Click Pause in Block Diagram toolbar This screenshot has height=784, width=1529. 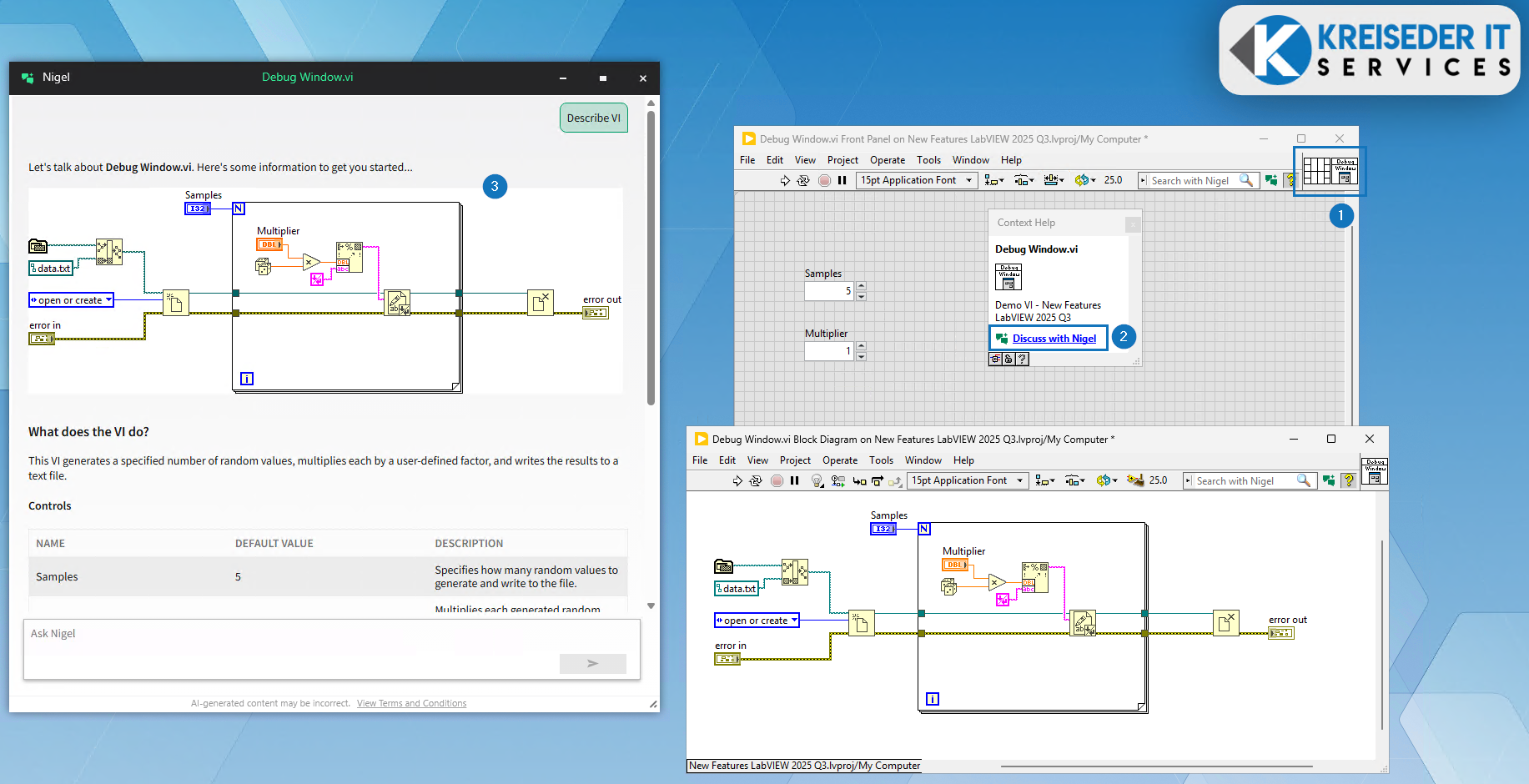tap(795, 480)
